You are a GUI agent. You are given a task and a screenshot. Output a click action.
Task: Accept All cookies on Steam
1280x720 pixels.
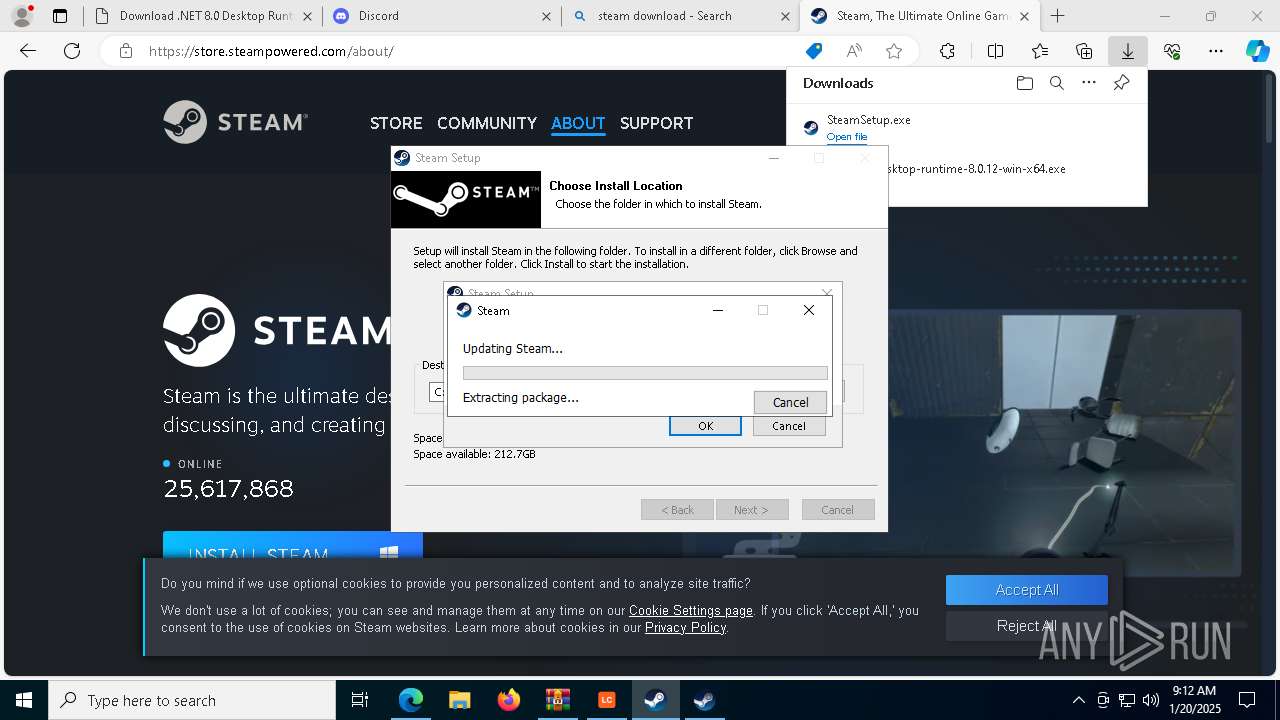pyautogui.click(x=1027, y=590)
